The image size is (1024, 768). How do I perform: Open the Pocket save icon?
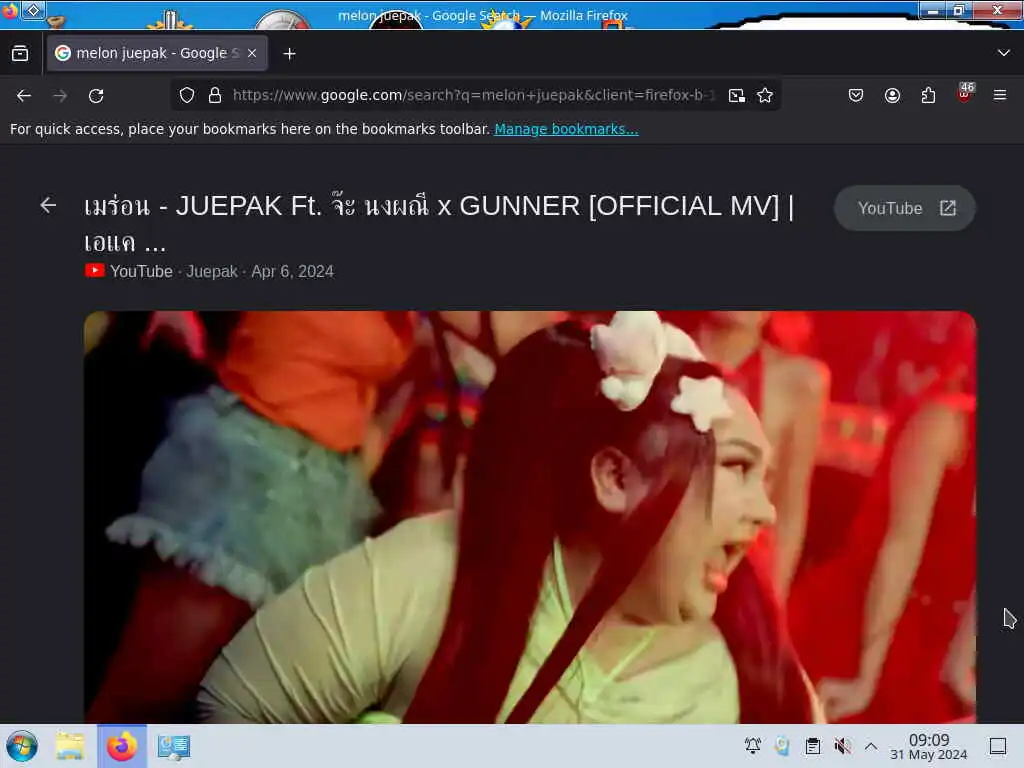[x=856, y=95]
